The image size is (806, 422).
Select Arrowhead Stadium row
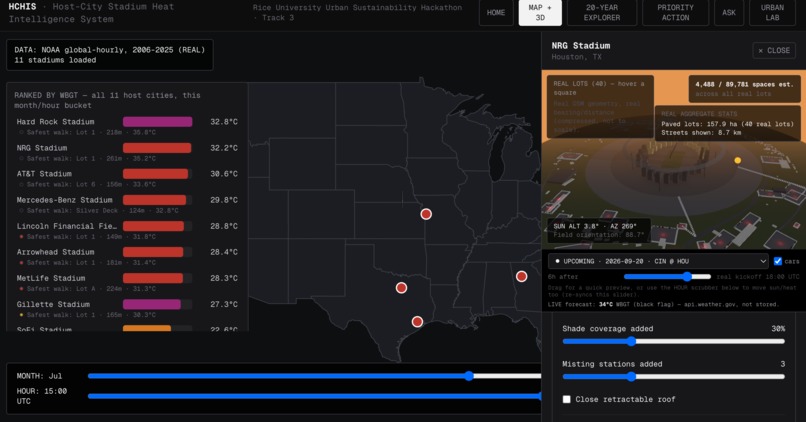click(127, 257)
